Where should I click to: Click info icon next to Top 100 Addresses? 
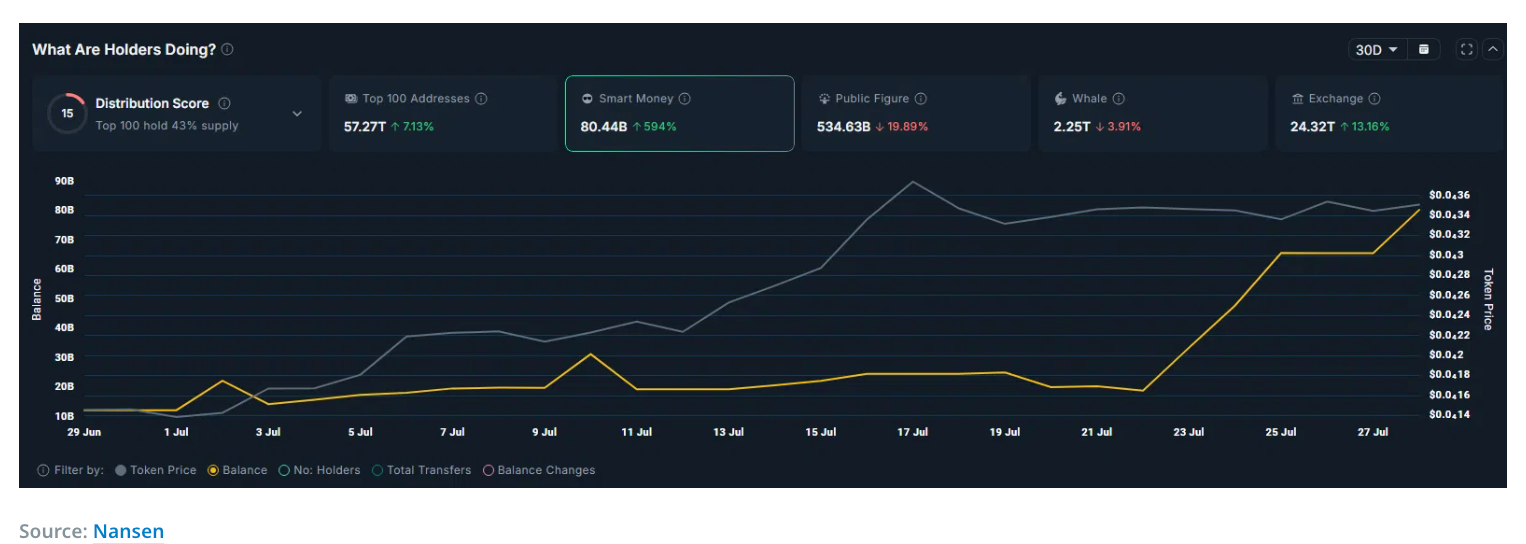coord(481,99)
